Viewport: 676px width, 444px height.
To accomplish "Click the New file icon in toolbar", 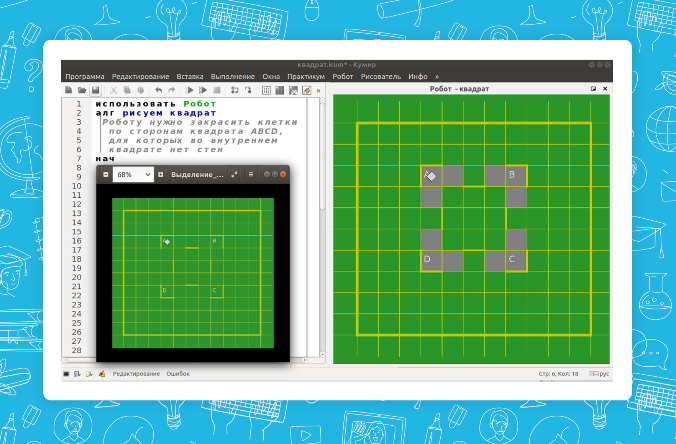I will (68, 90).
